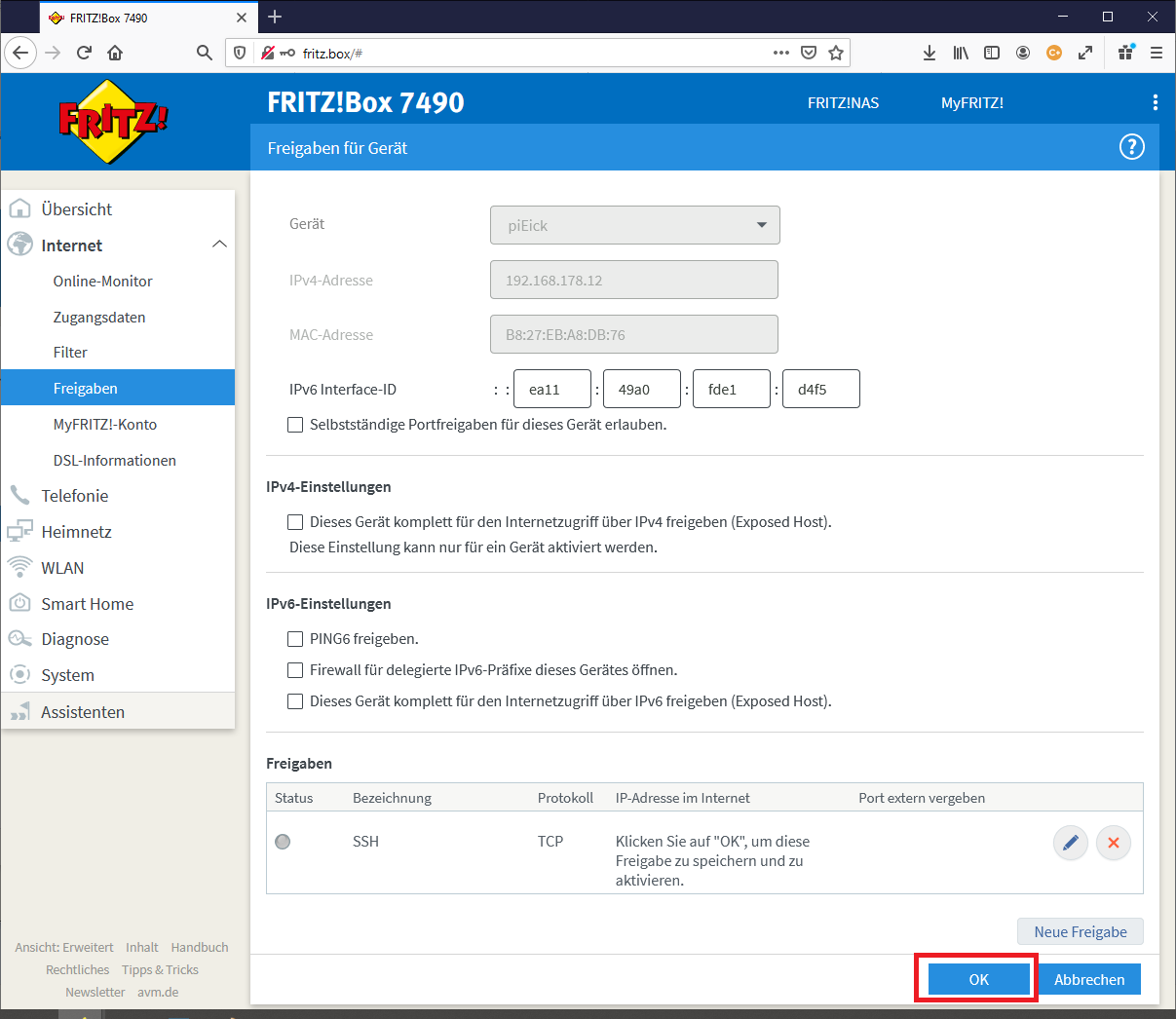Click the orange extension icon in toolbar
This screenshot has height=1019, width=1176.
tap(1054, 53)
